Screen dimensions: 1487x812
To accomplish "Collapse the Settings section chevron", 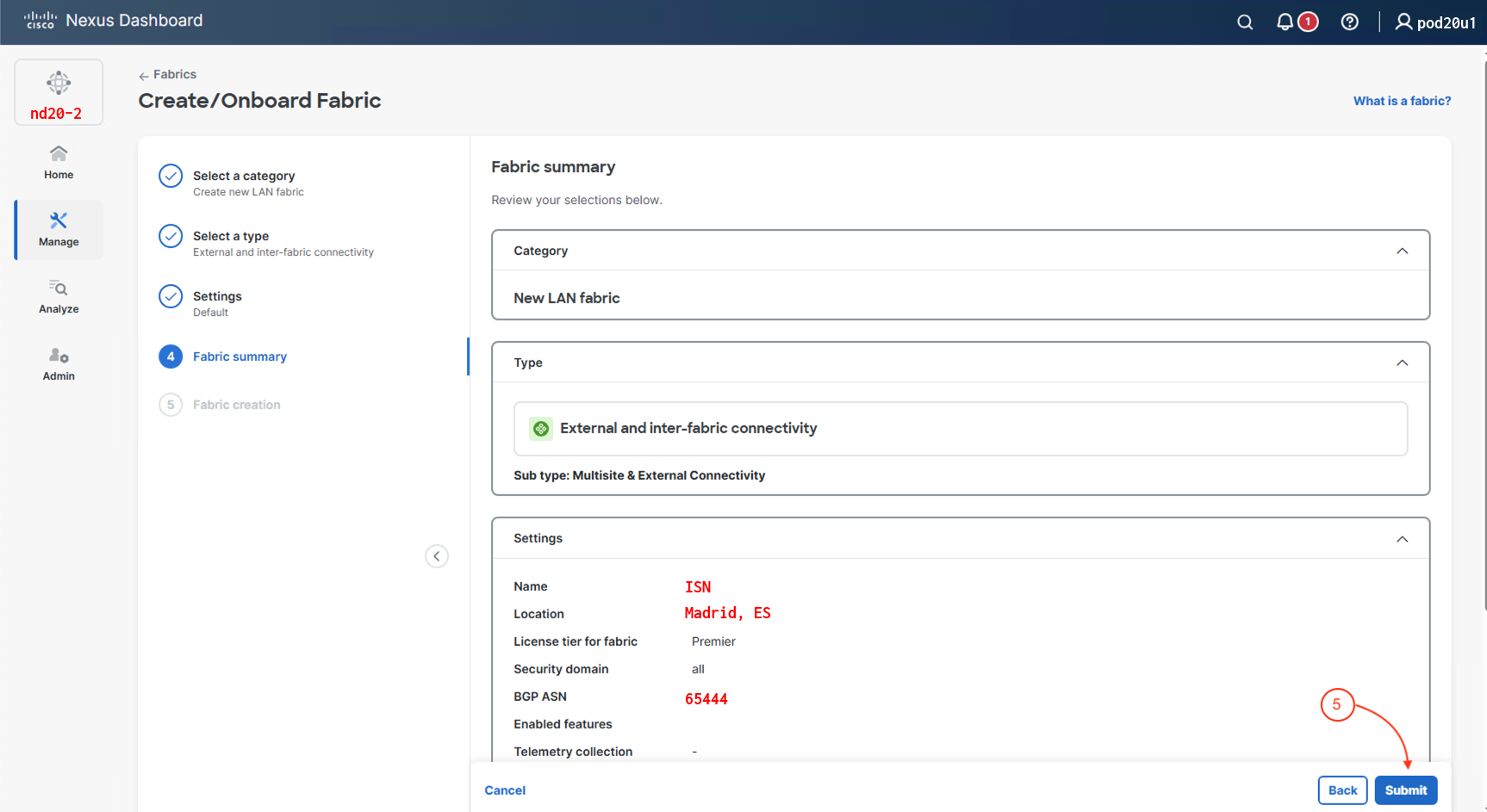I will [x=1402, y=539].
